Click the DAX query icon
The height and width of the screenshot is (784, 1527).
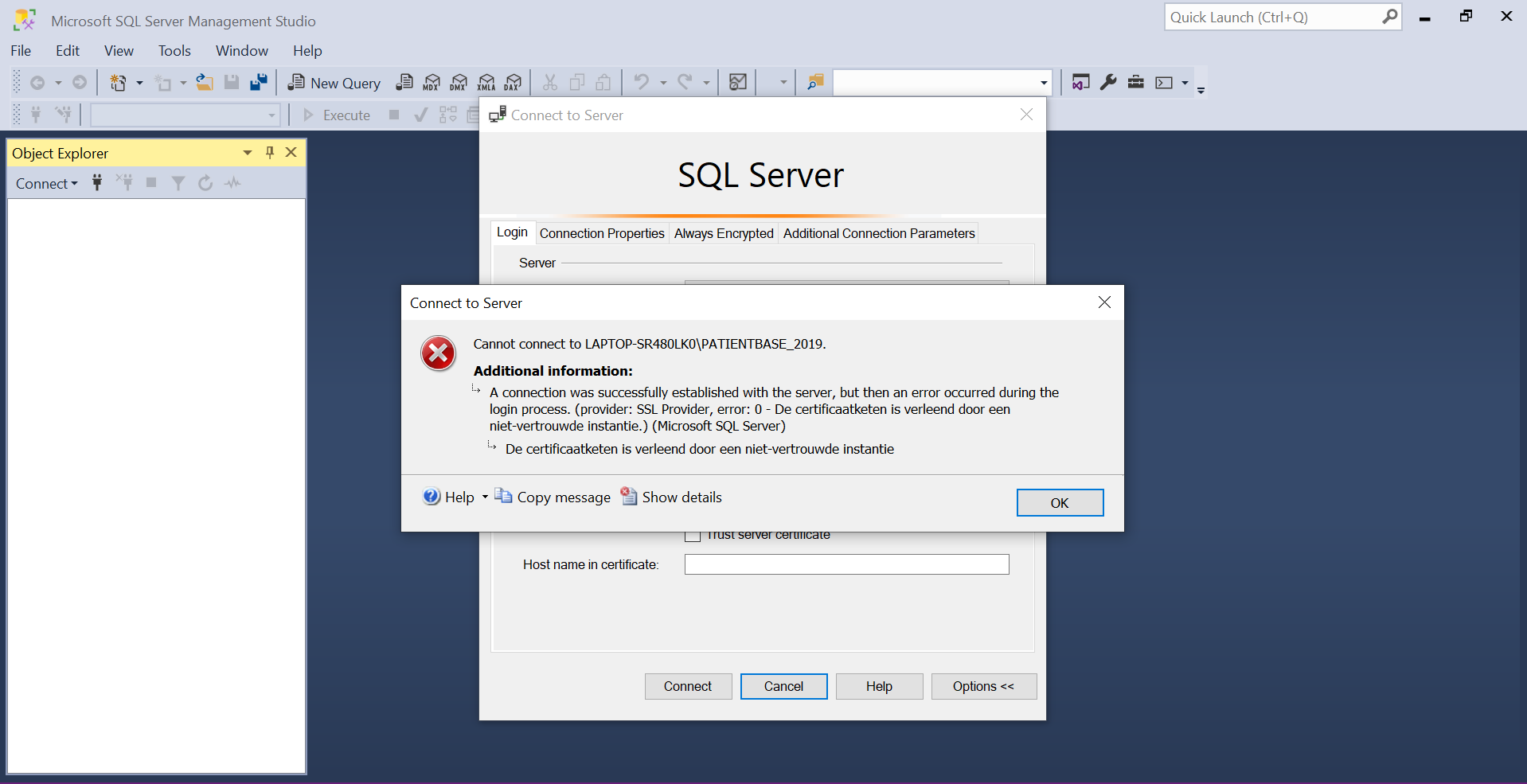[x=514, y=83]
